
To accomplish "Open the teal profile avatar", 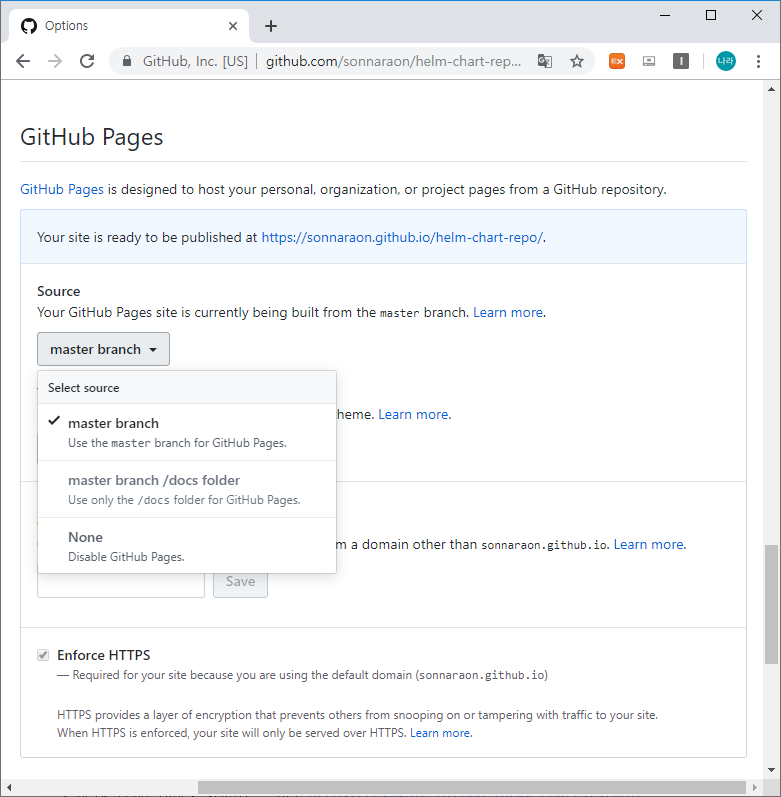I will pos(726,62).
